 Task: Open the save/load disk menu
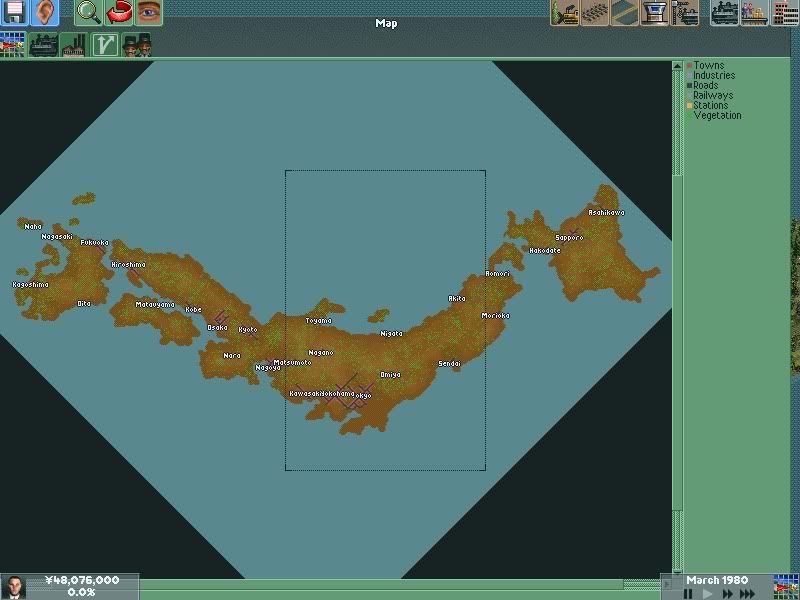[15, 12]
